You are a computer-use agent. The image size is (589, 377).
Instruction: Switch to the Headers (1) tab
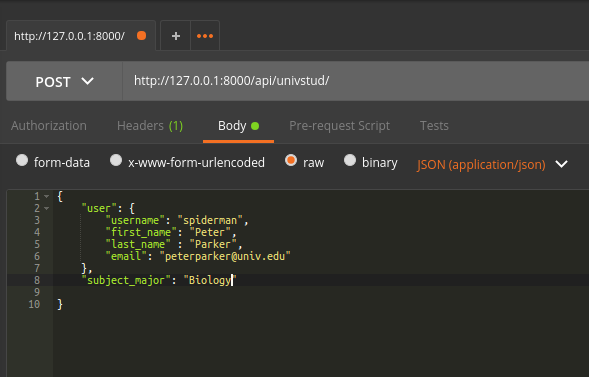[150, 125]
